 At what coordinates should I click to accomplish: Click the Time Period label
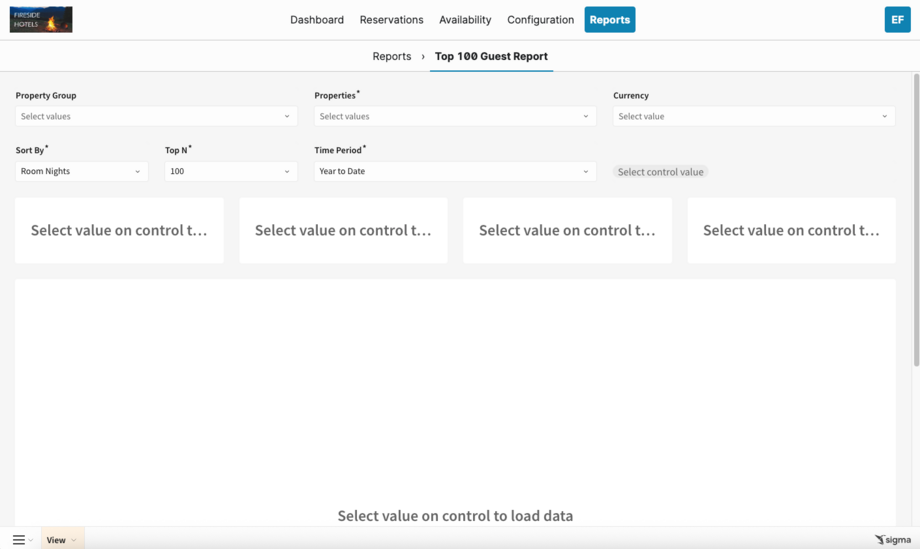338,150
